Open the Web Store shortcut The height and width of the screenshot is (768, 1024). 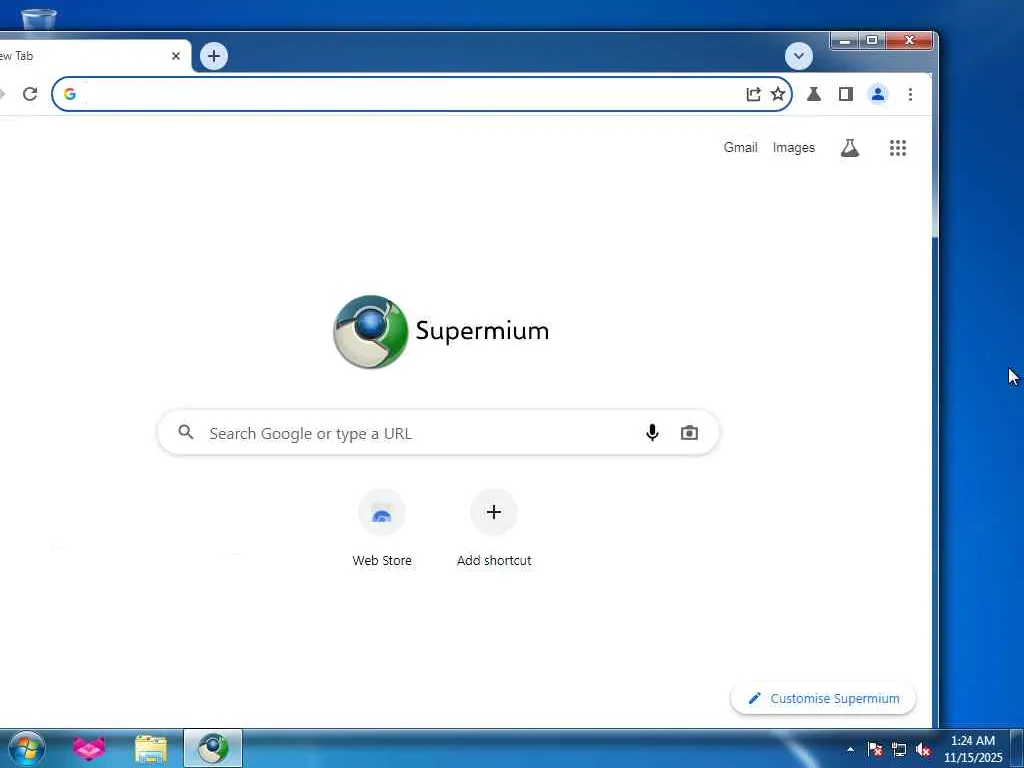382,528
